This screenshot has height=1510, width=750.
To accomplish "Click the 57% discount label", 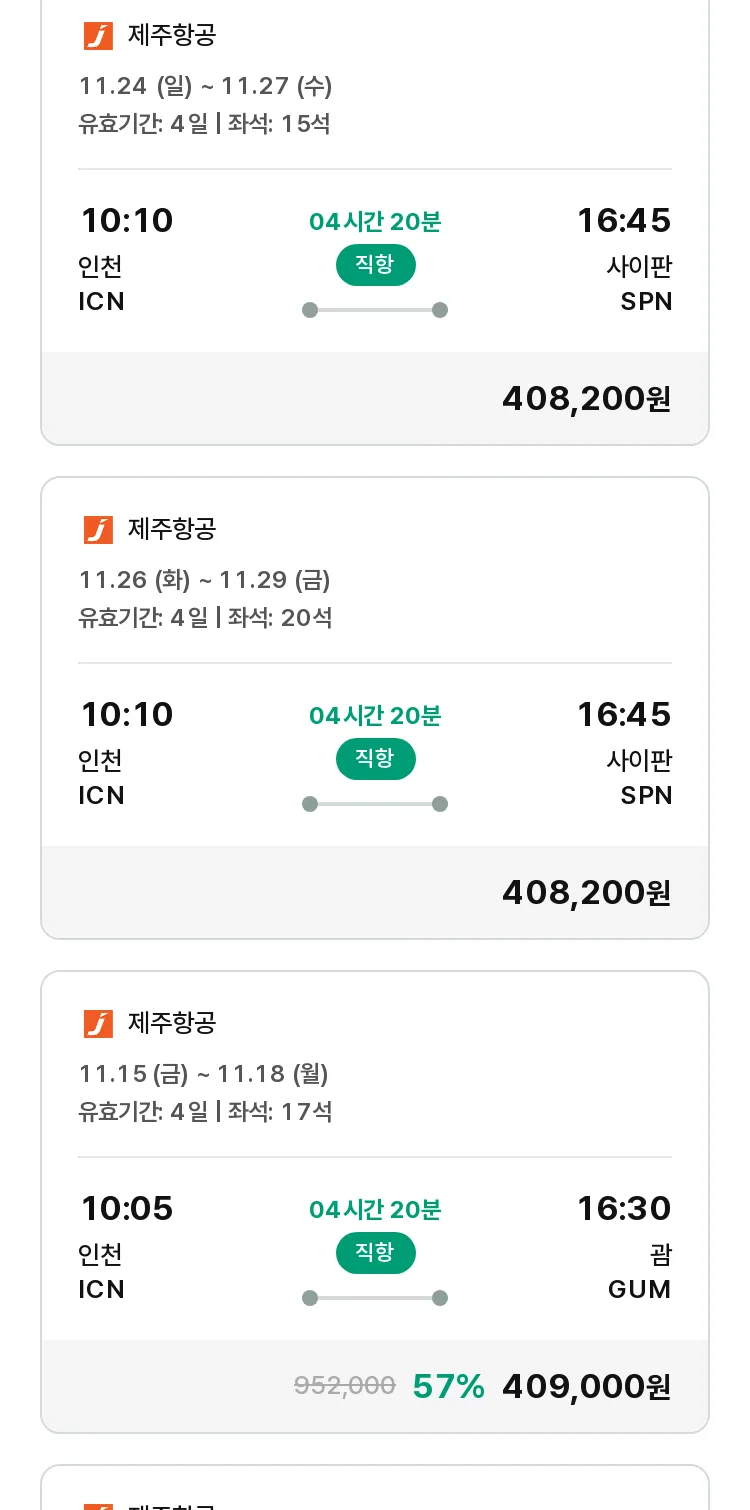I will tap(449, 1386).
